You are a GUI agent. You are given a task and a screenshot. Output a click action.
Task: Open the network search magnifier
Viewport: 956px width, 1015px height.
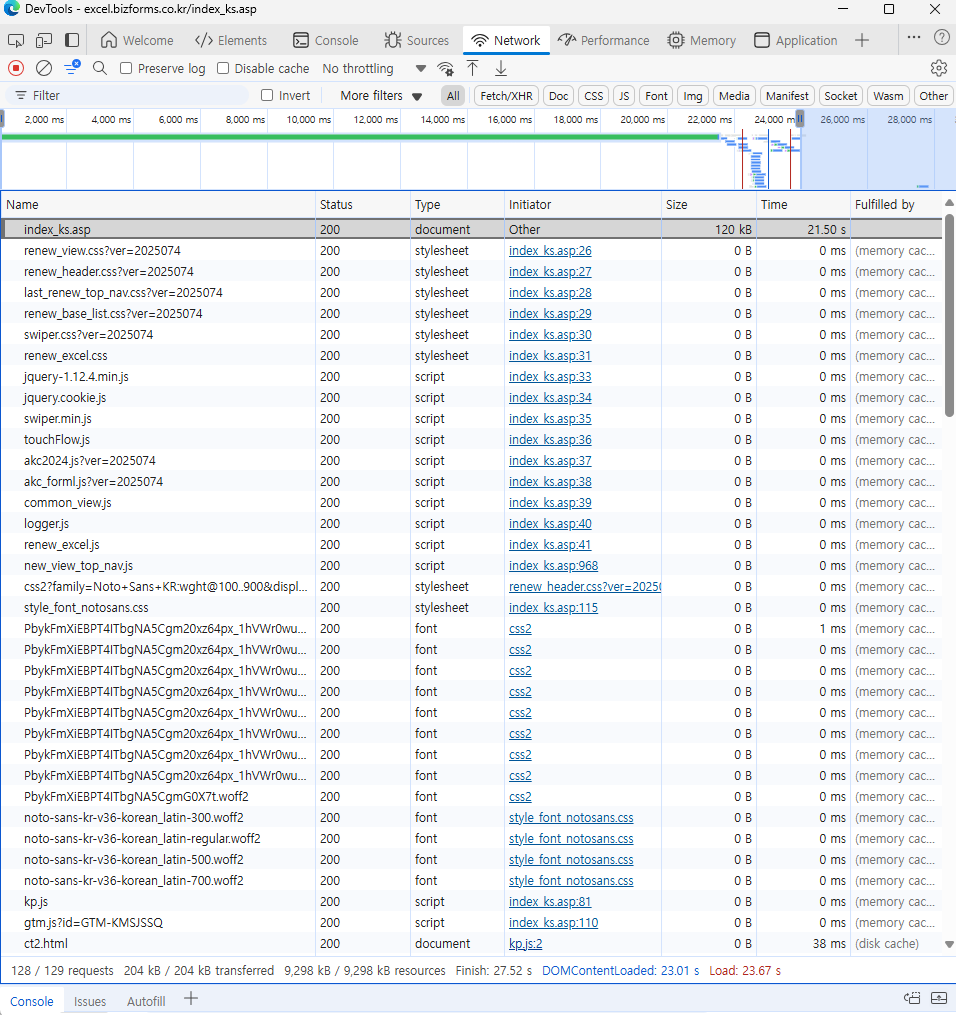click(100, 68)
